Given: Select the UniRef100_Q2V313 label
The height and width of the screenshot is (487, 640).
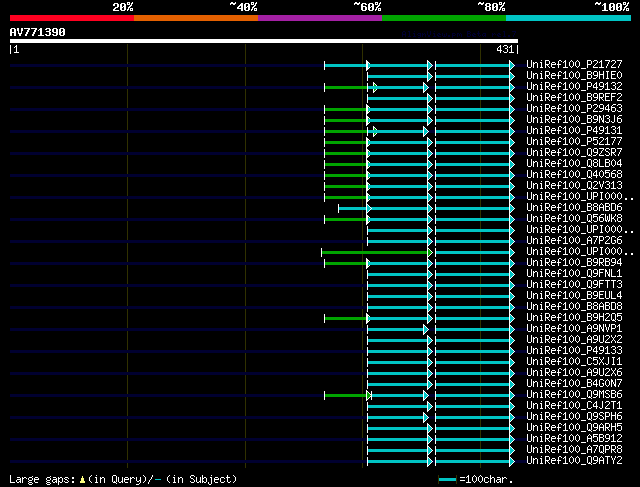Looking at the screenshot, I should [574, 186].
